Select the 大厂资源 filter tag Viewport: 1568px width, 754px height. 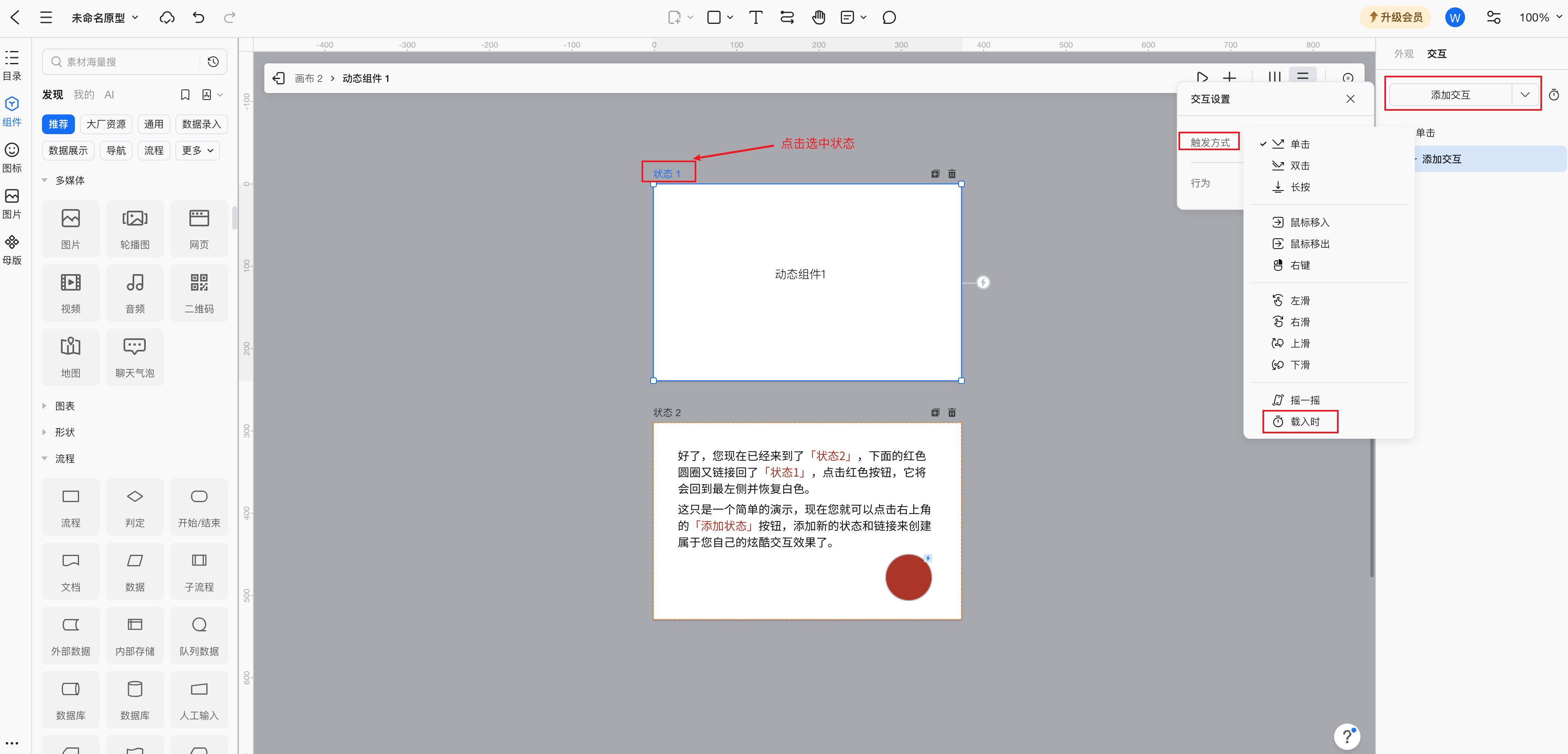pos(106,124)
